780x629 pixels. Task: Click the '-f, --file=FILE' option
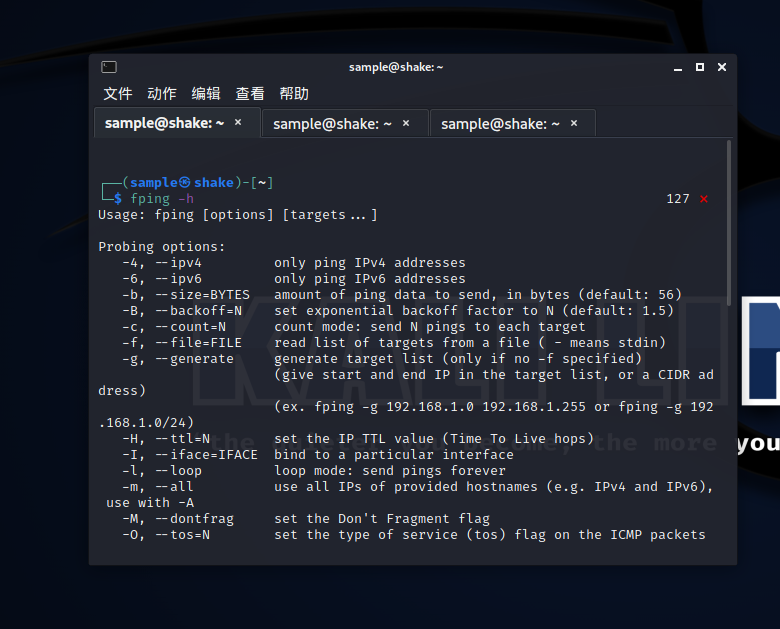pyautogui.click(x=182, y=343)
